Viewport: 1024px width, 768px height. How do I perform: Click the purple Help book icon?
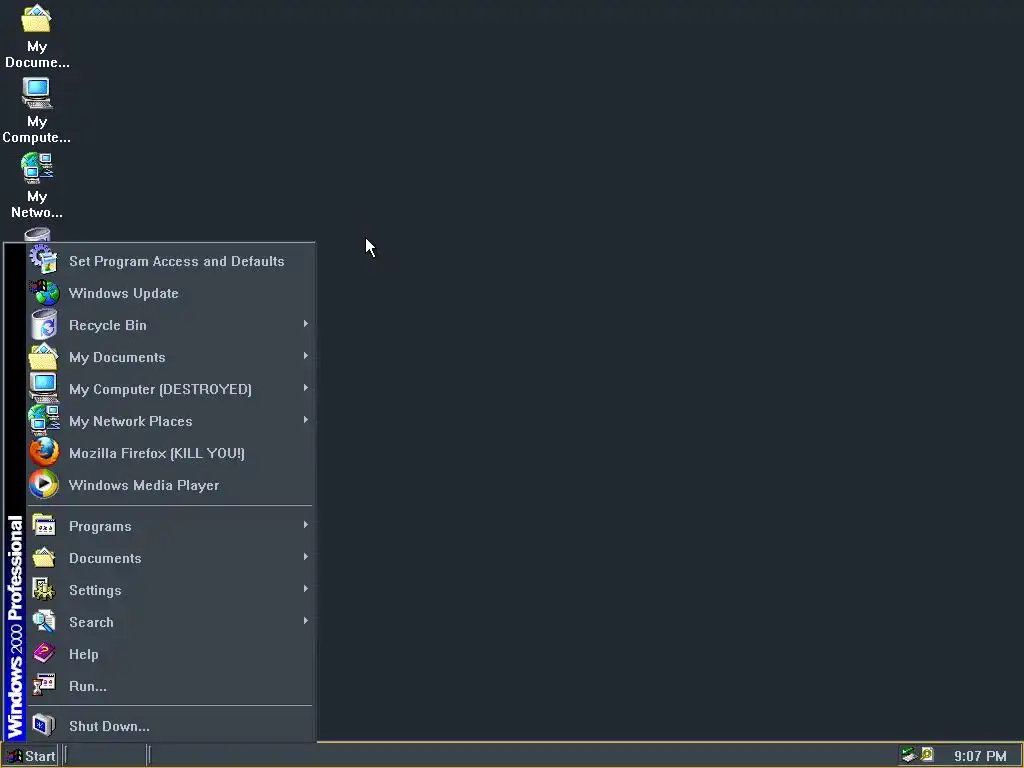point(44,654)
